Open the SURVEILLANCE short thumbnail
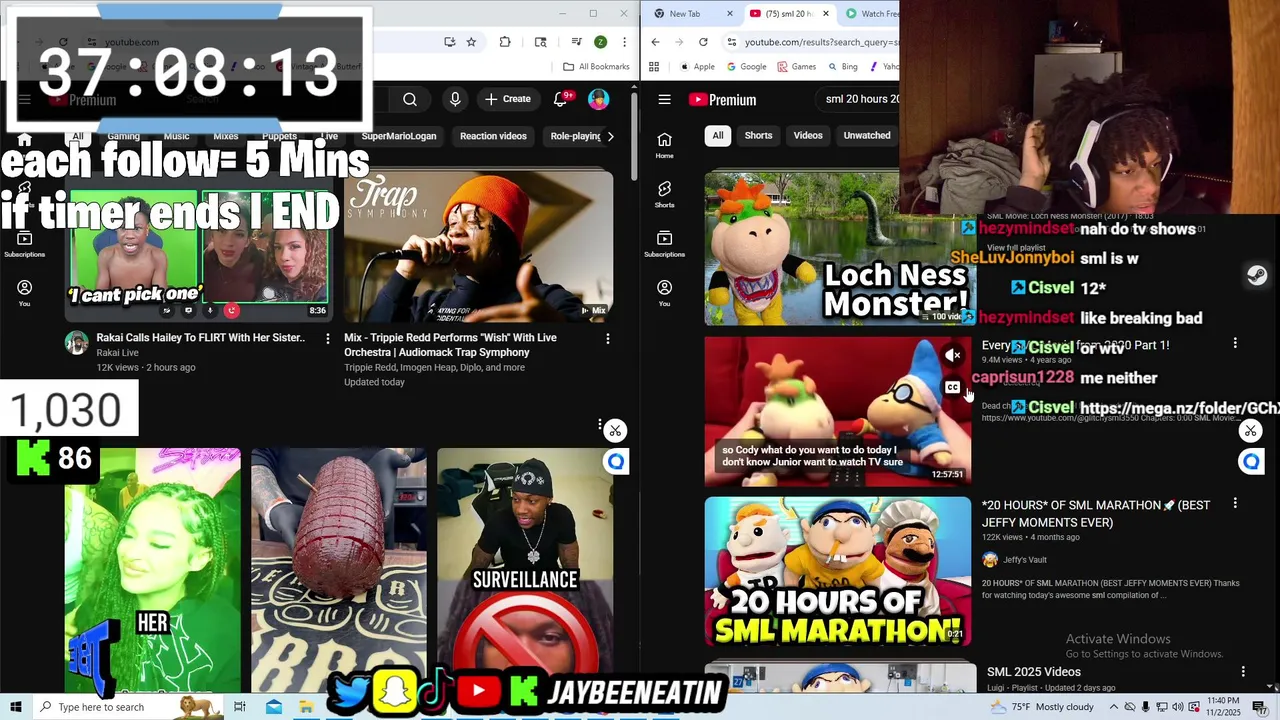This screenshot has height=720, width=1280. pos(525,570)
